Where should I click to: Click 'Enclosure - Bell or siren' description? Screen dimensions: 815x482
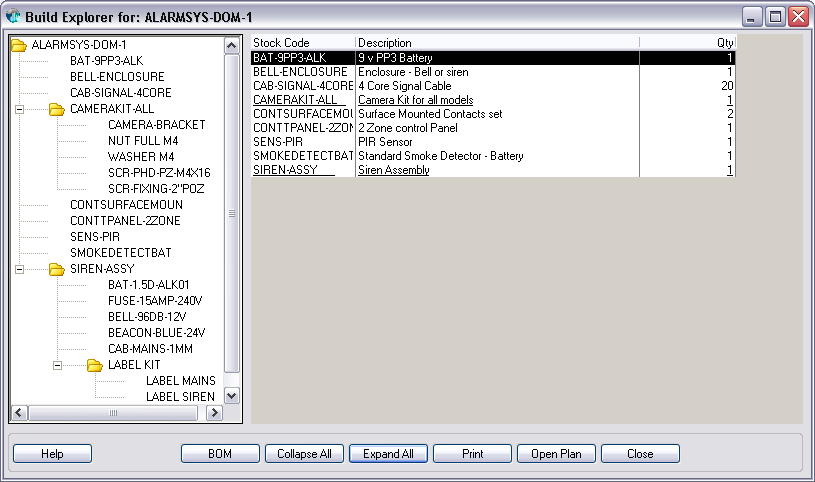[x=413, y=72]
